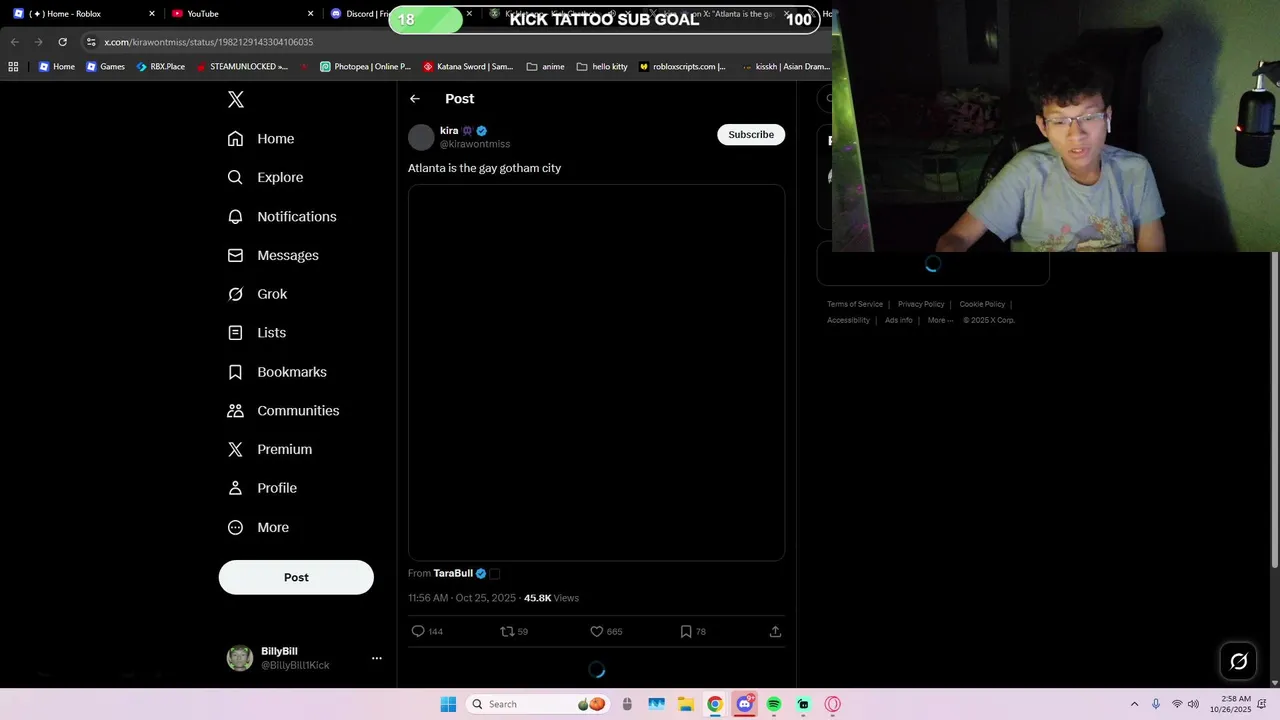Viewport: 1280px width, 720px height.
Task: Click the browser address bar URL
Action: coord(209,42)
